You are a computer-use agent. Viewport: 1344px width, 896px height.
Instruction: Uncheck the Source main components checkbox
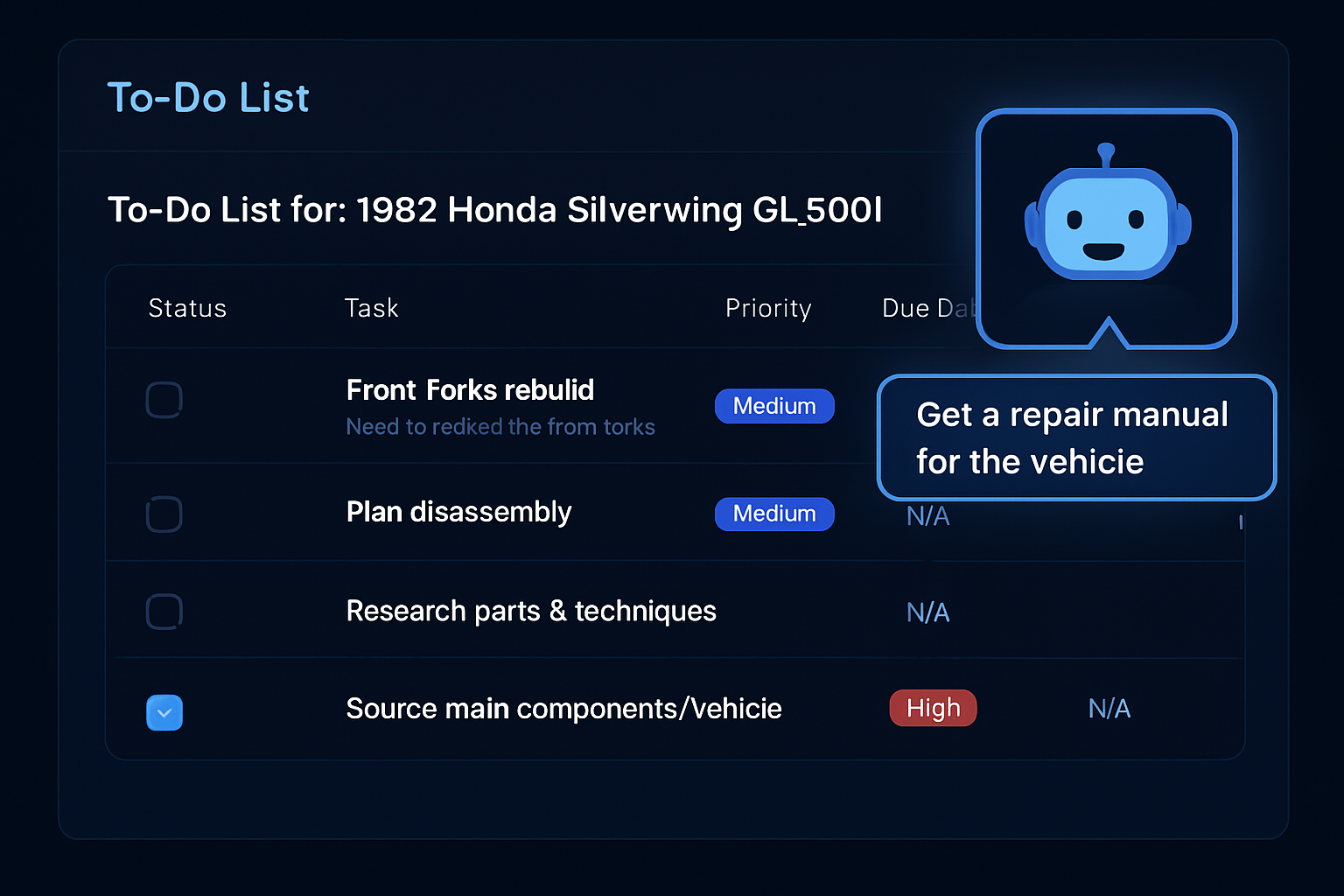(164, 712)
